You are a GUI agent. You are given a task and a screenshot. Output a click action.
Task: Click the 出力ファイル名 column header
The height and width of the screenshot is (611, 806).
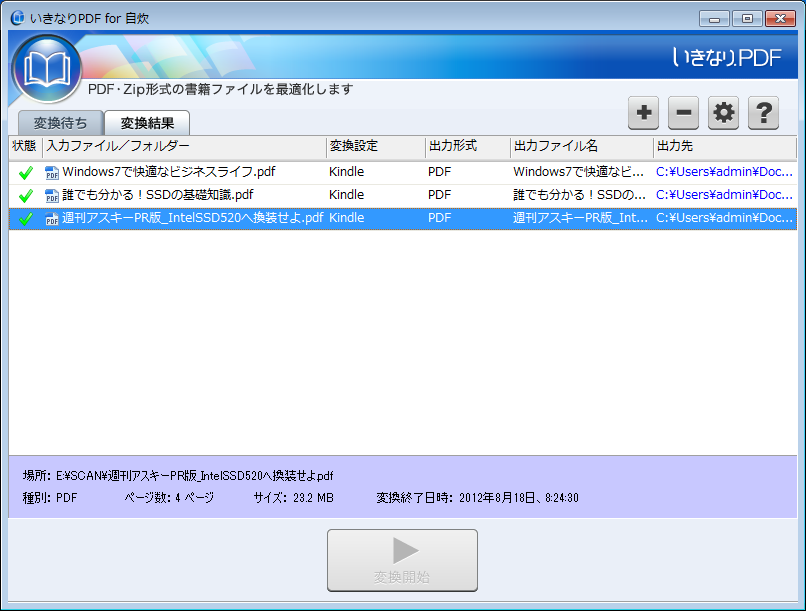pyautogui.click(x=582, y=146)
